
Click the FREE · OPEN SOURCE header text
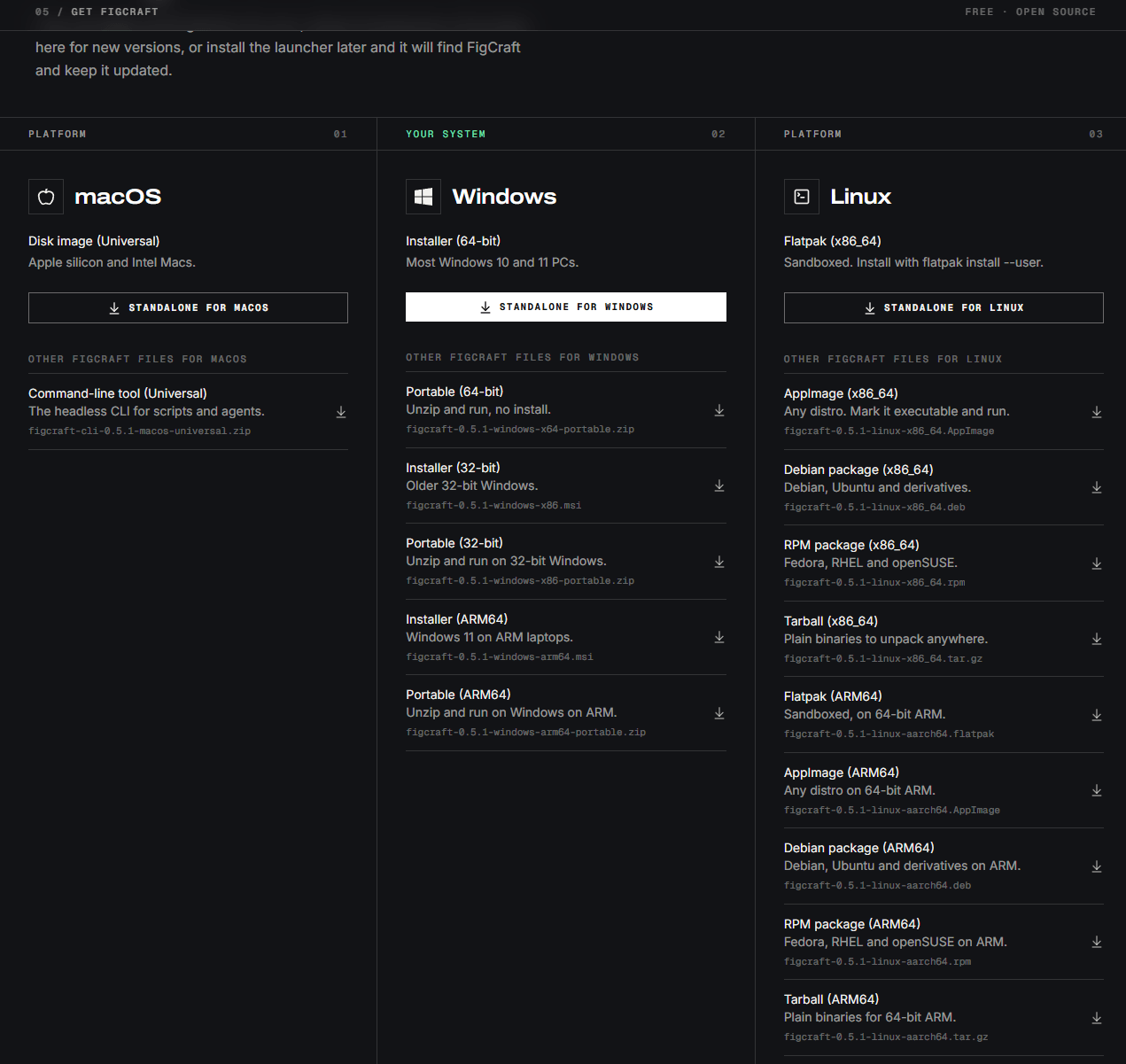(x=1030, y=12)
